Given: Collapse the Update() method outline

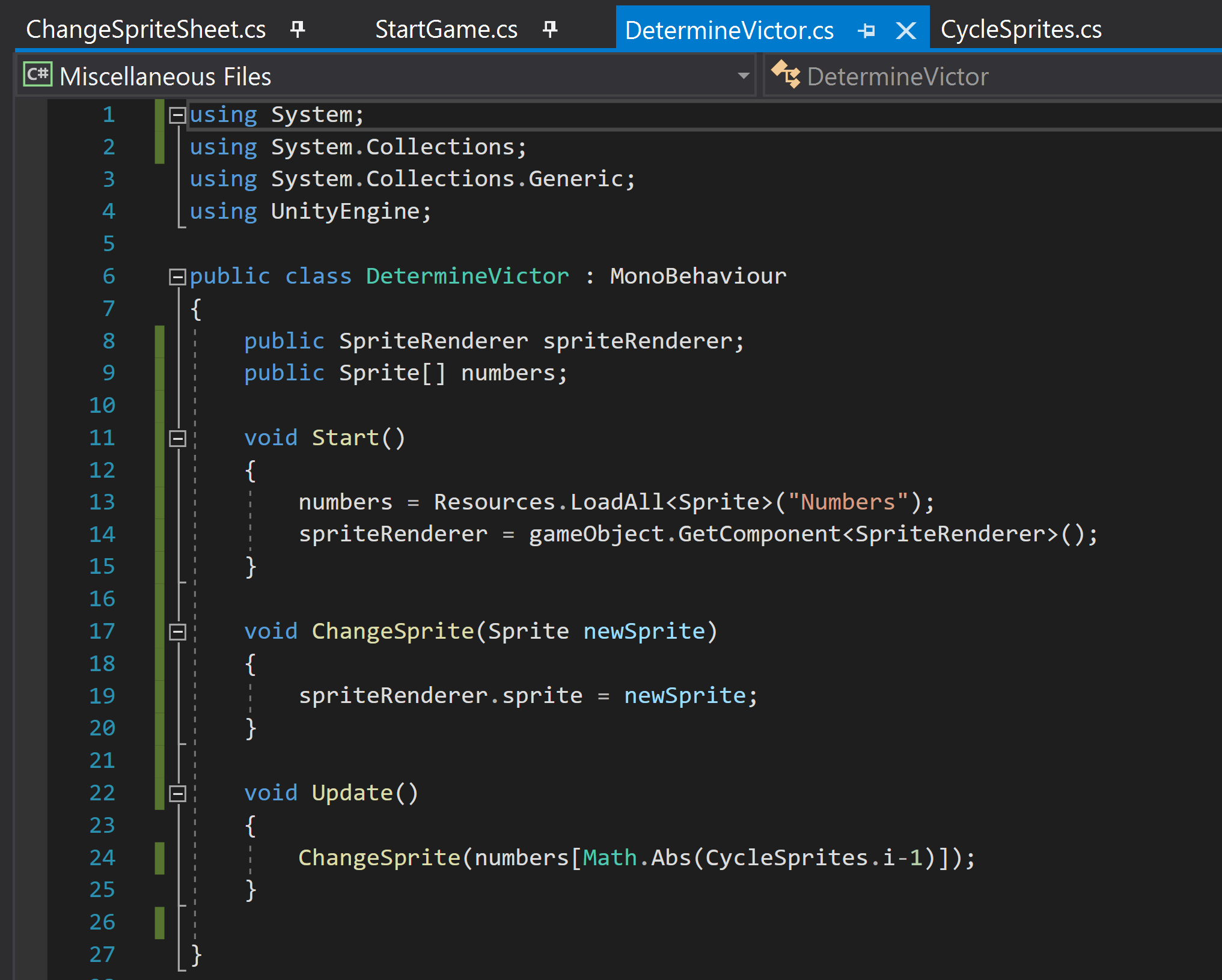Looking at the screenshot, I should [x=177, y=793].
